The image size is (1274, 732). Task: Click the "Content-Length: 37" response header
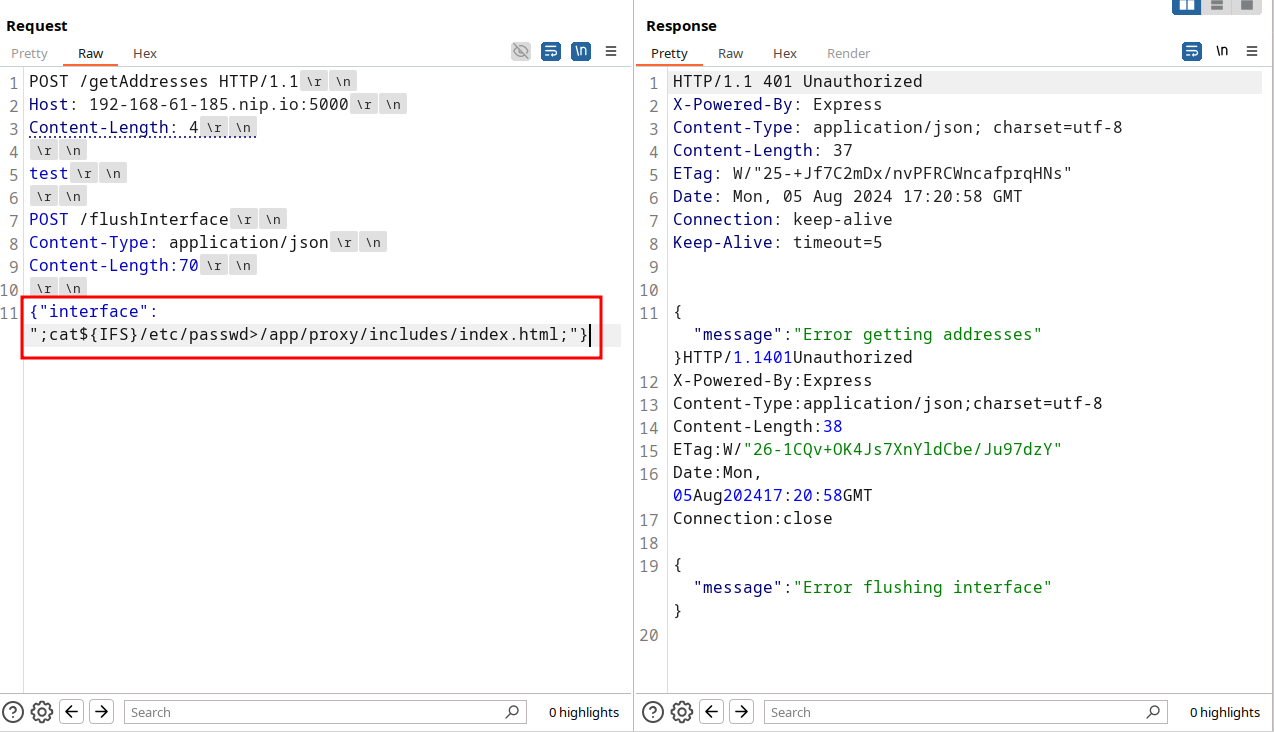click(x=763, y=150)
